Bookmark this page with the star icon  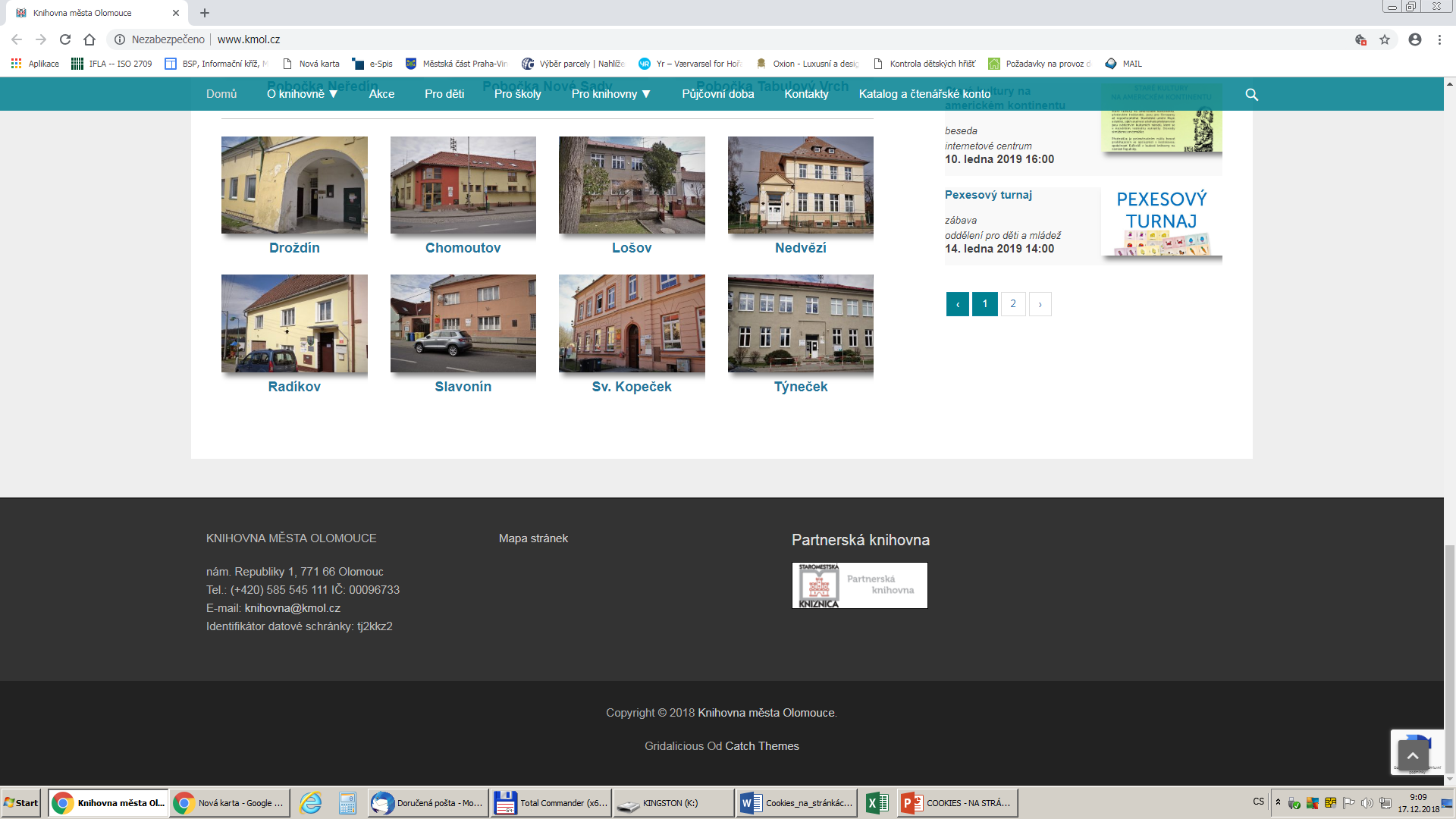pyautogui.click(x=1385, y=39)
